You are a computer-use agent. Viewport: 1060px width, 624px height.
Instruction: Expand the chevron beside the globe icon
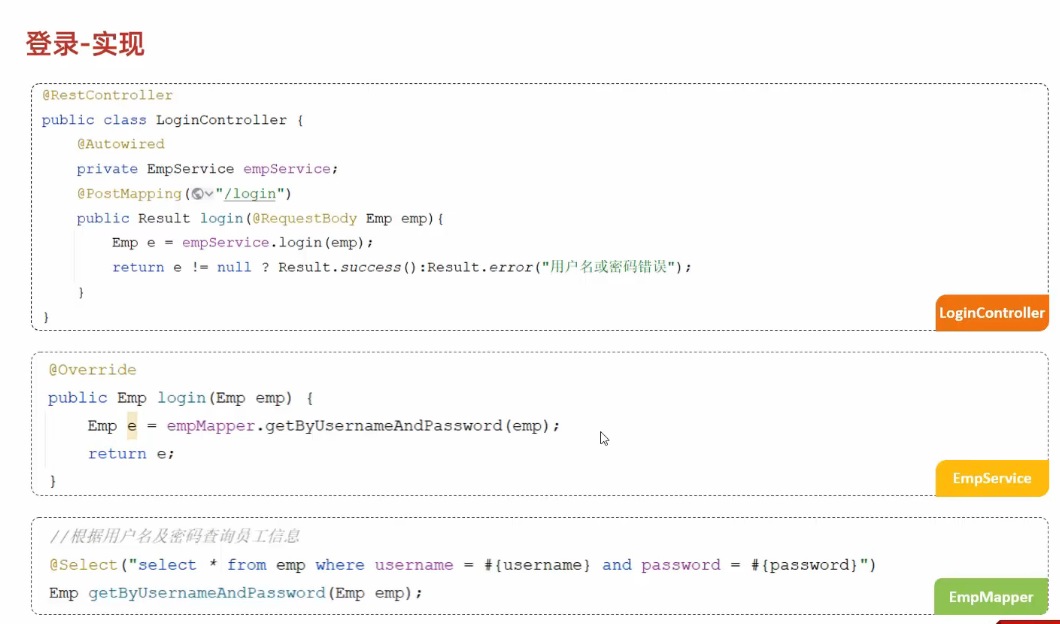tap(208, 194)
